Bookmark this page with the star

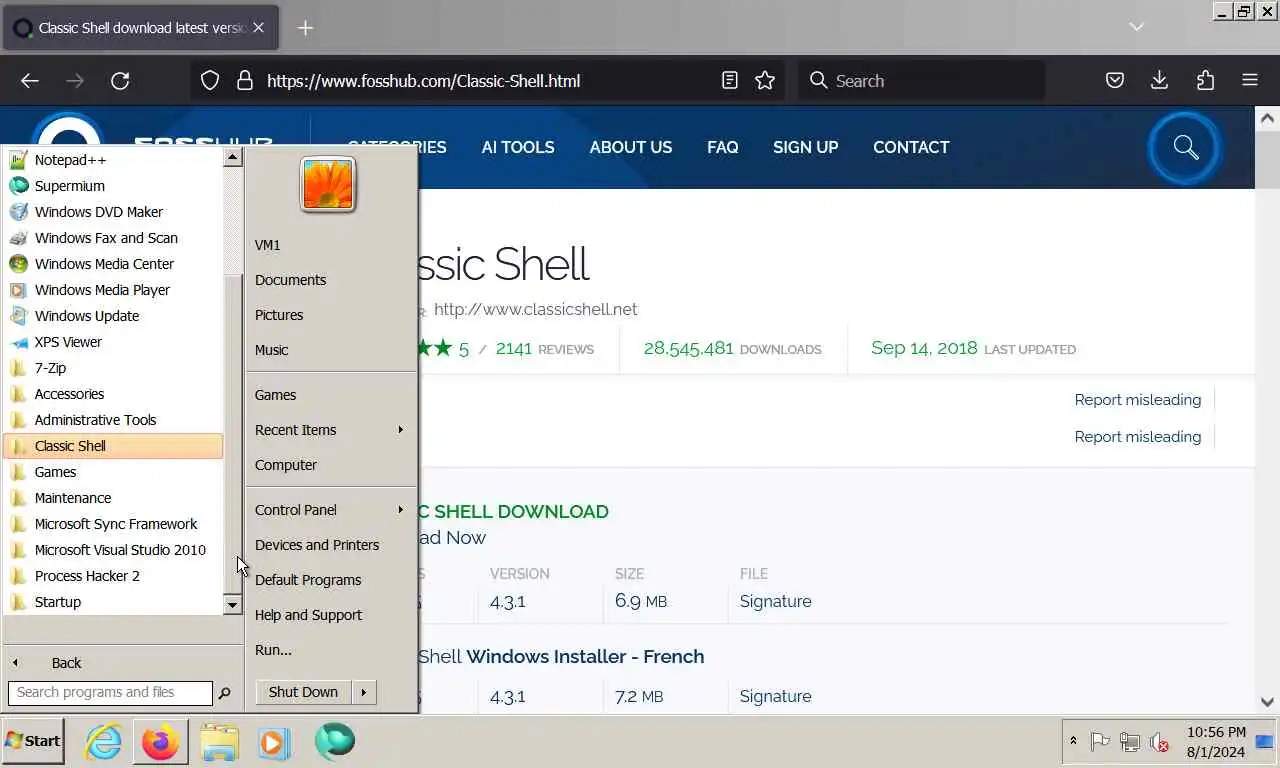[x=765, y=81]
